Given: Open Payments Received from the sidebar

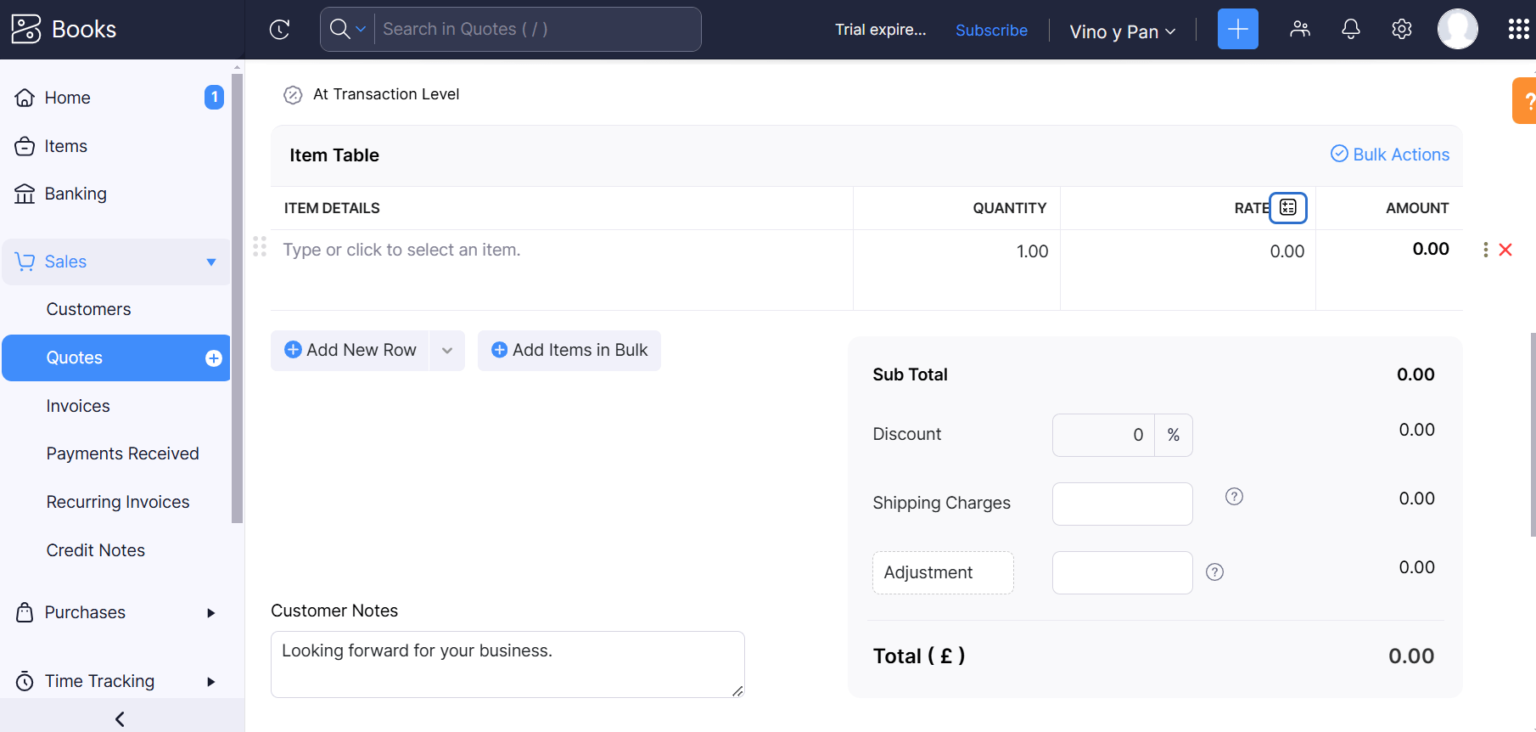Looking at the screenshot, I should (x=122, y=453).
